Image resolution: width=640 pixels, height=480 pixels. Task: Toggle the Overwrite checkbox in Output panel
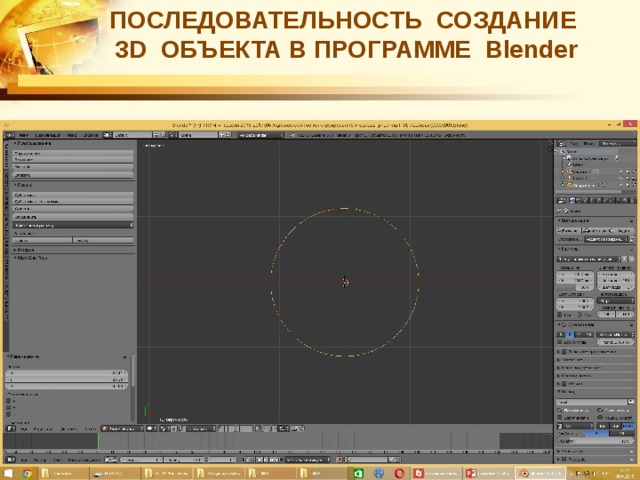click(560, 410)
